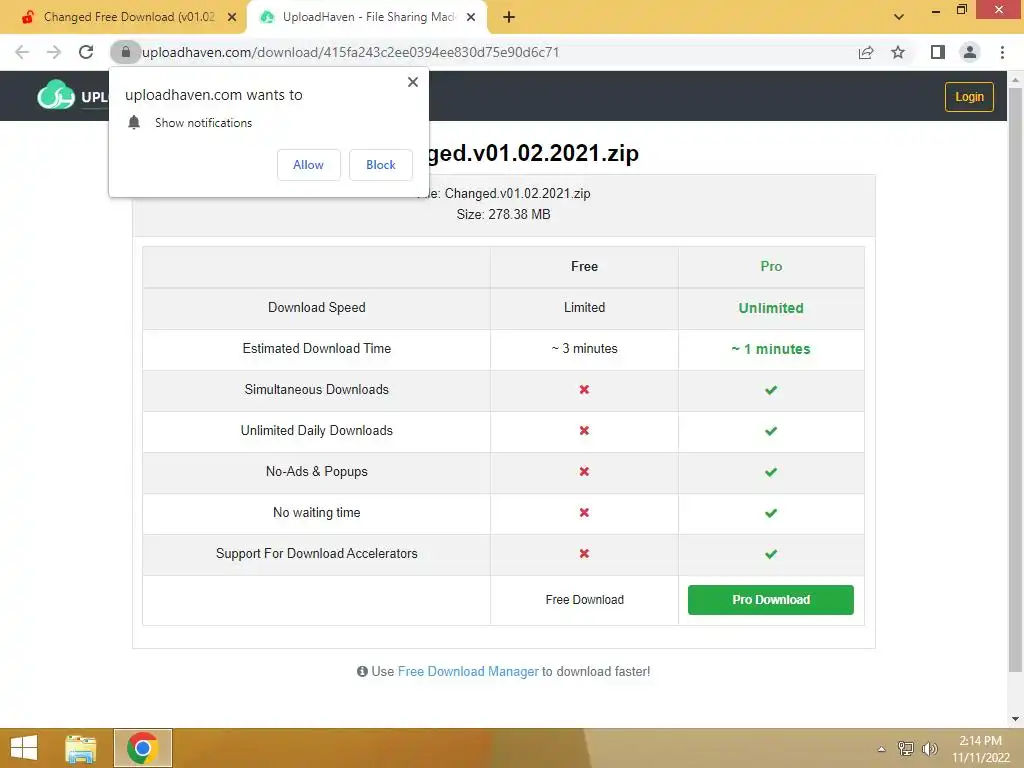Viewport: 1024px width, 768px height.
Task: Block notifications from uploadhaven.com
Action: tap(381, 165)
